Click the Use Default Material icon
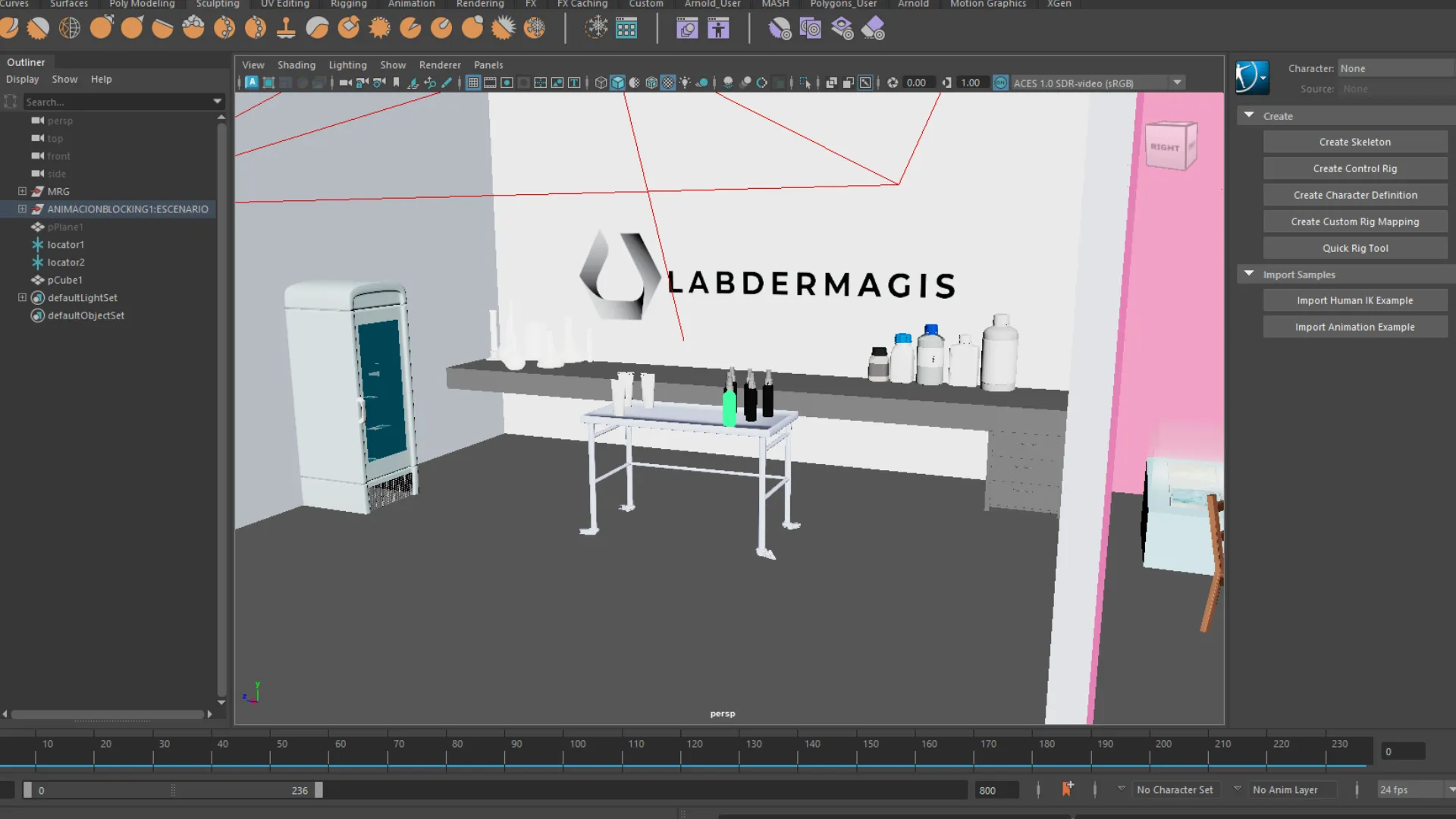Image resolution: width=1456 pixels, height=819 pixels. 634,83
